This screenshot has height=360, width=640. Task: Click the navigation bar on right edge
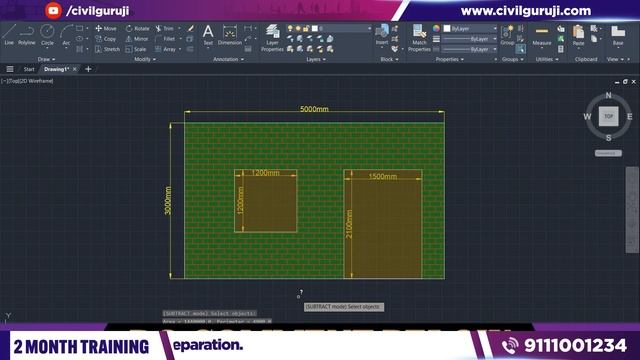coord(632,210)
